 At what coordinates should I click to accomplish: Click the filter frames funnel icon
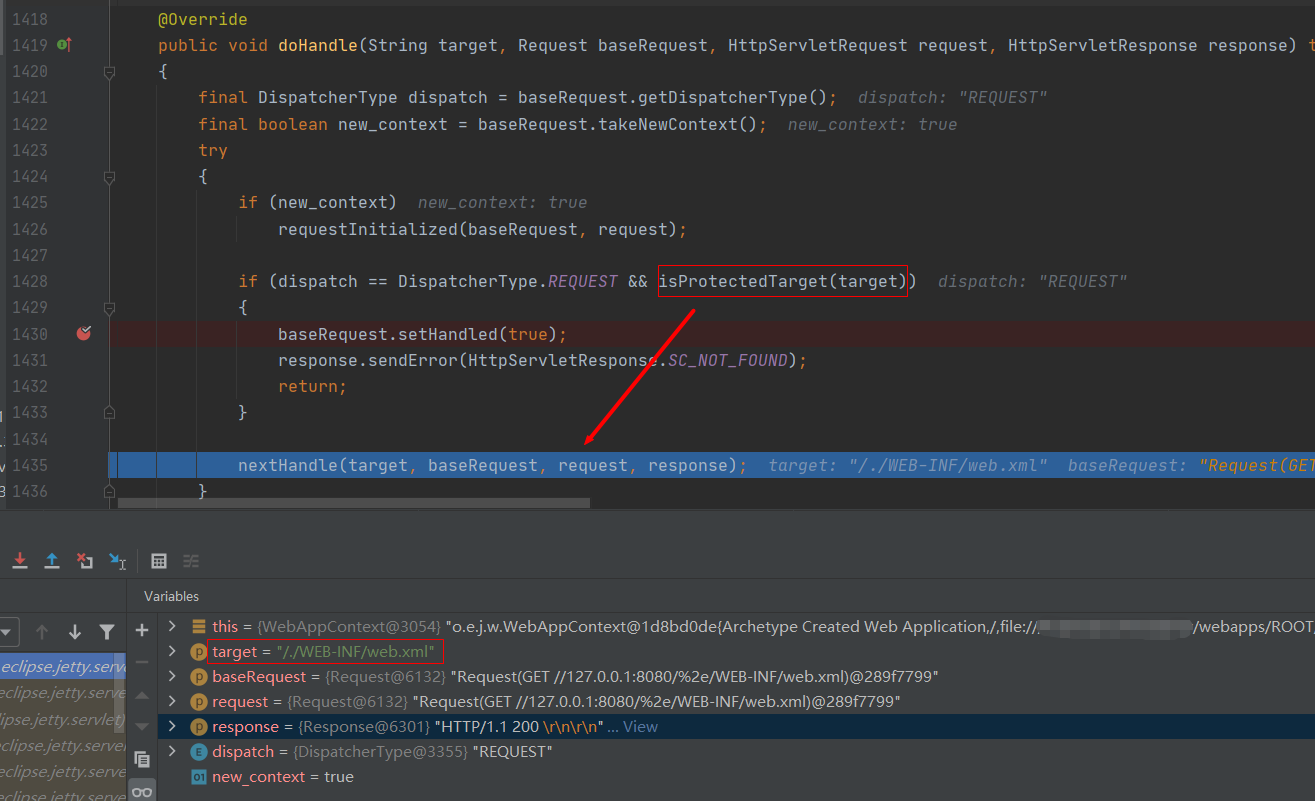tap(107, 632)
